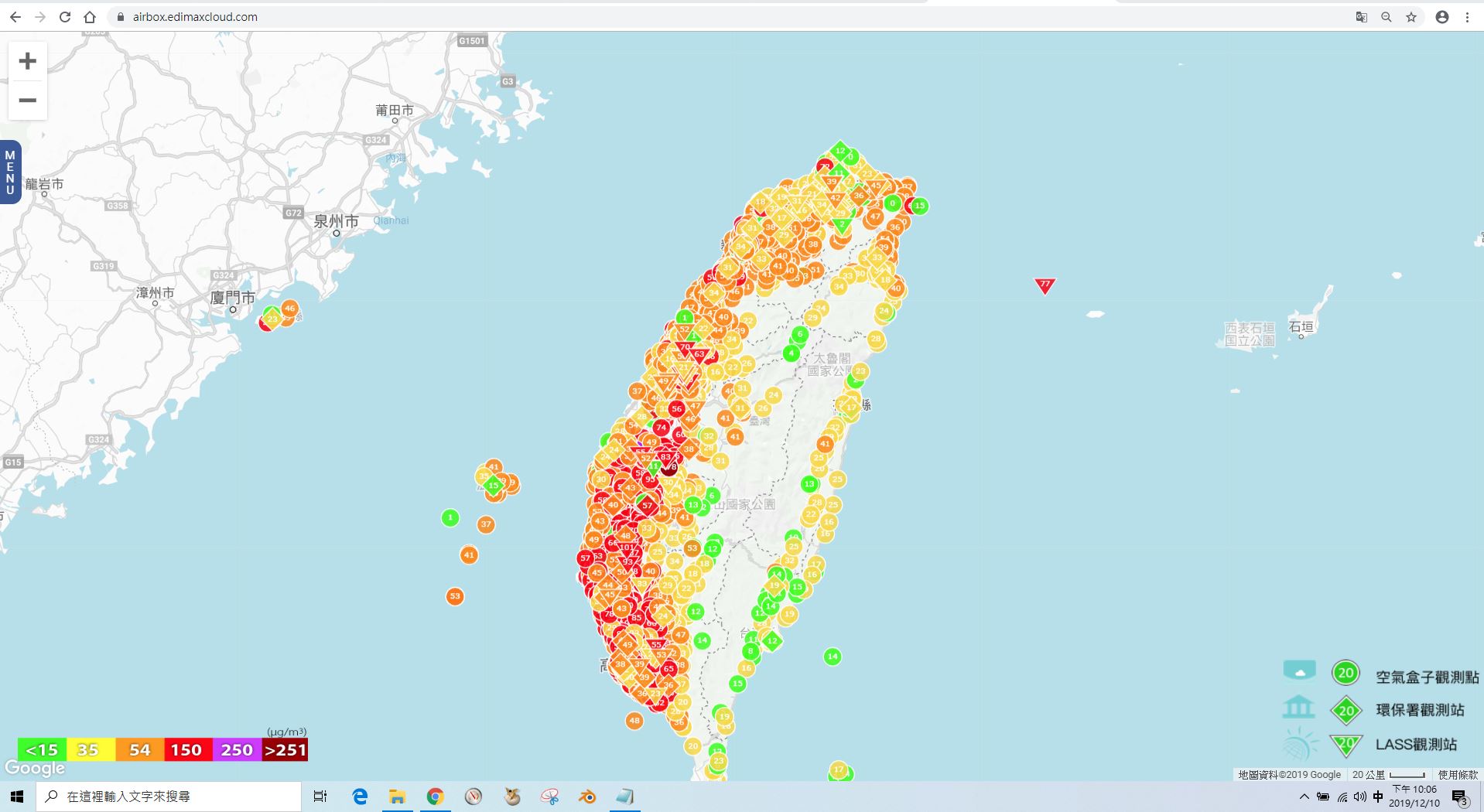
Task: Click the green <15 scale swatch
Action: (x=42, y=750)
